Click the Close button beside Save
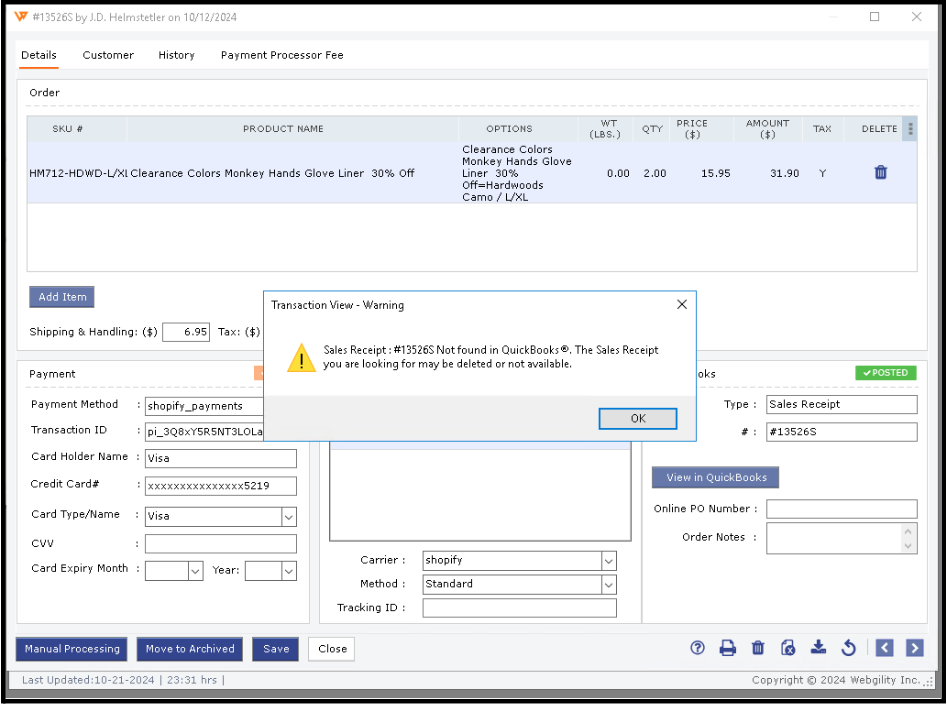The image size is (947, 705). [x=332, y=649]
